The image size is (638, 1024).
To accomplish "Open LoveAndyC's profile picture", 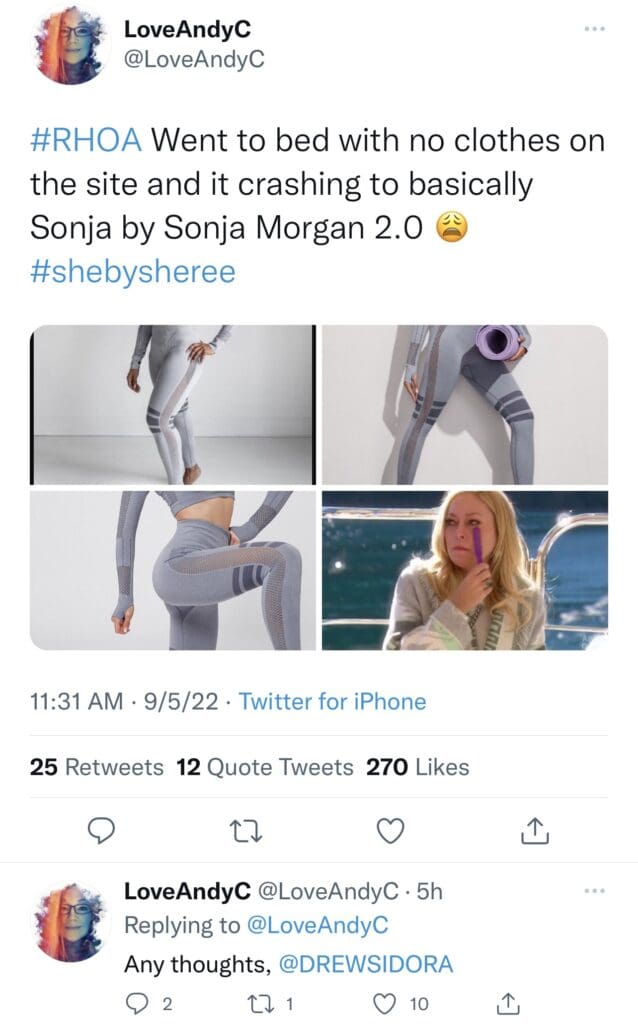I will point(72,48).
